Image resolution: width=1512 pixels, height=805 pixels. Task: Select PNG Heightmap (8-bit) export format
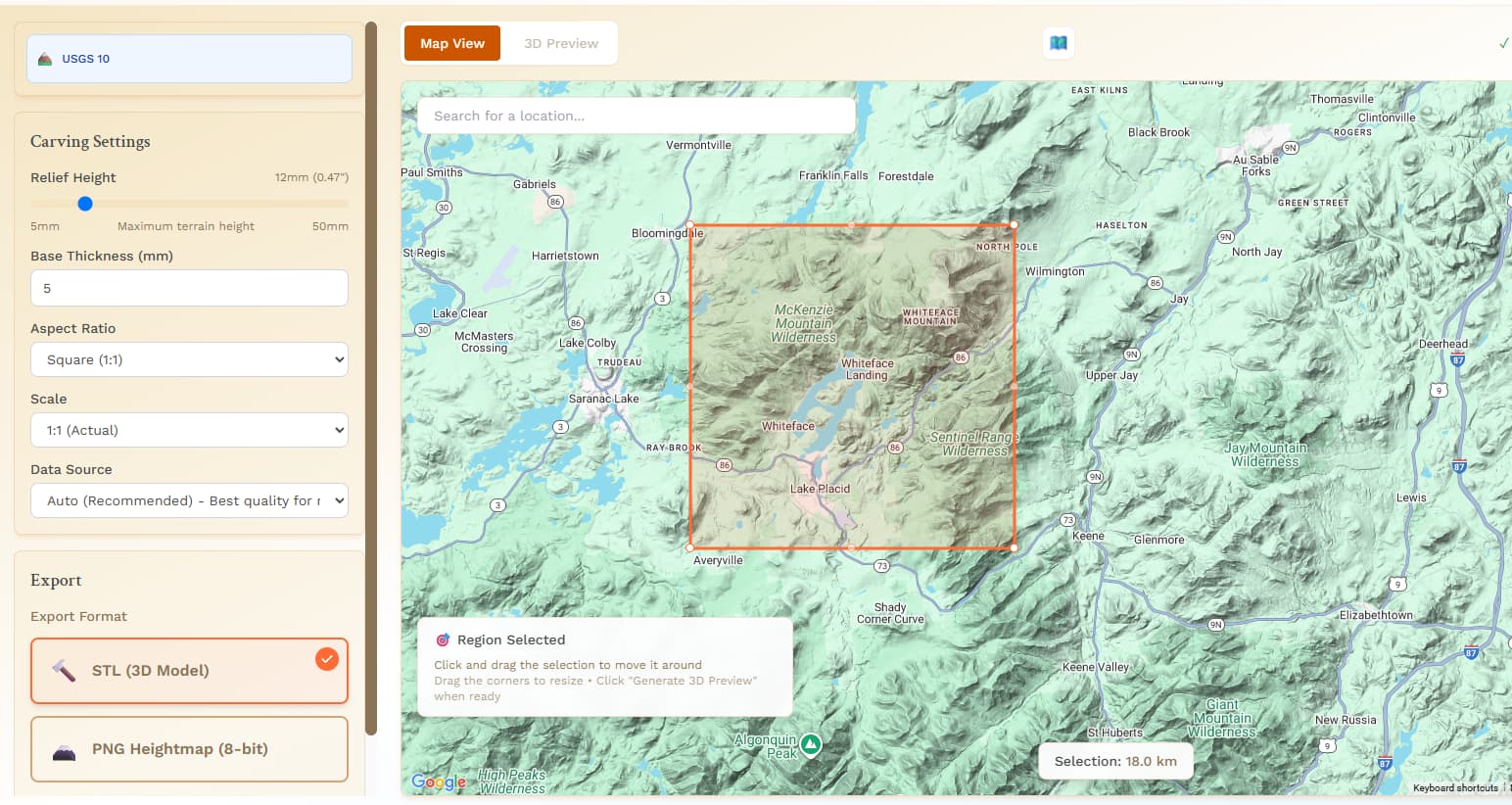[189, 749]
